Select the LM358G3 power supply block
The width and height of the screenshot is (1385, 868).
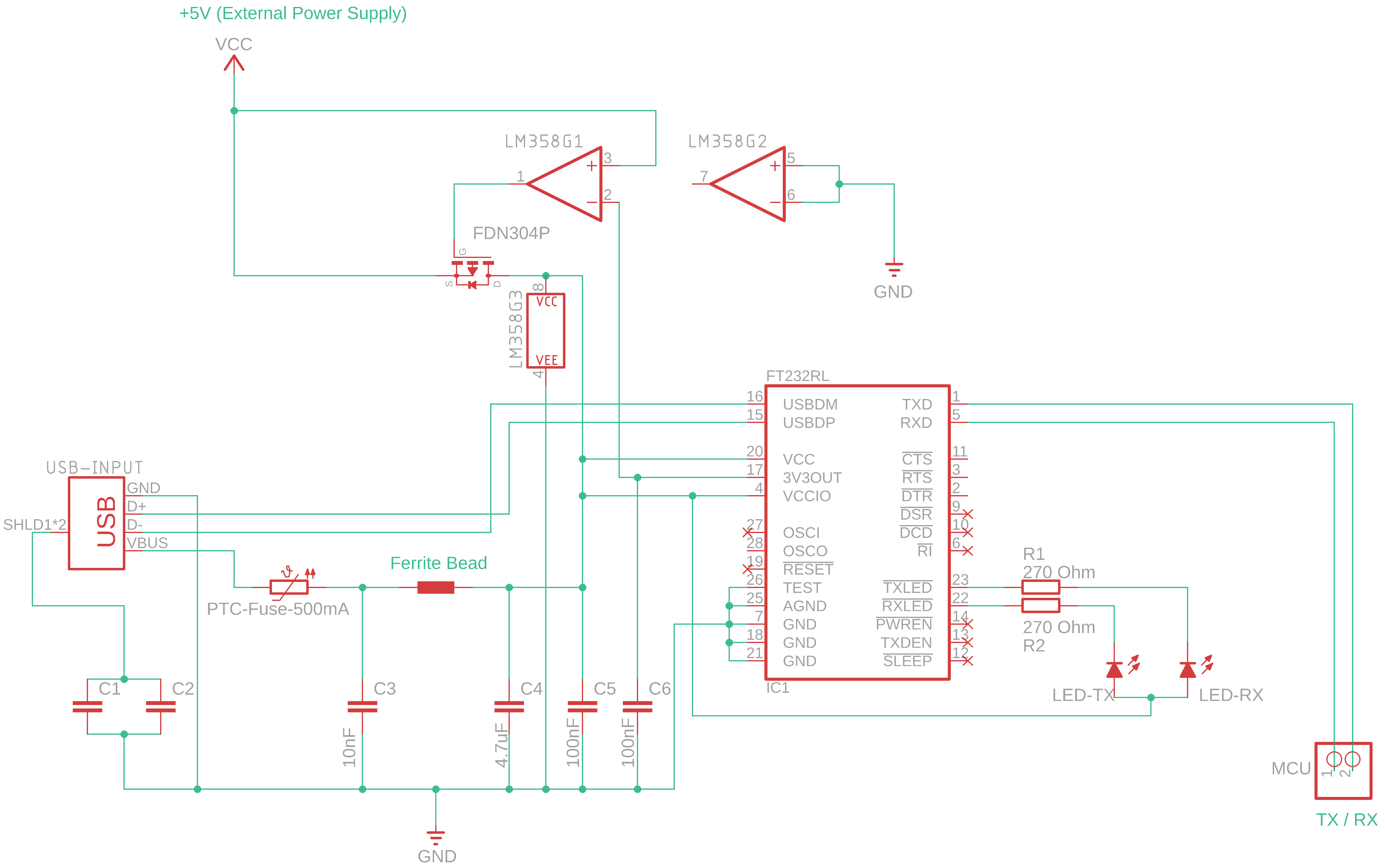[x=546, y=331]
